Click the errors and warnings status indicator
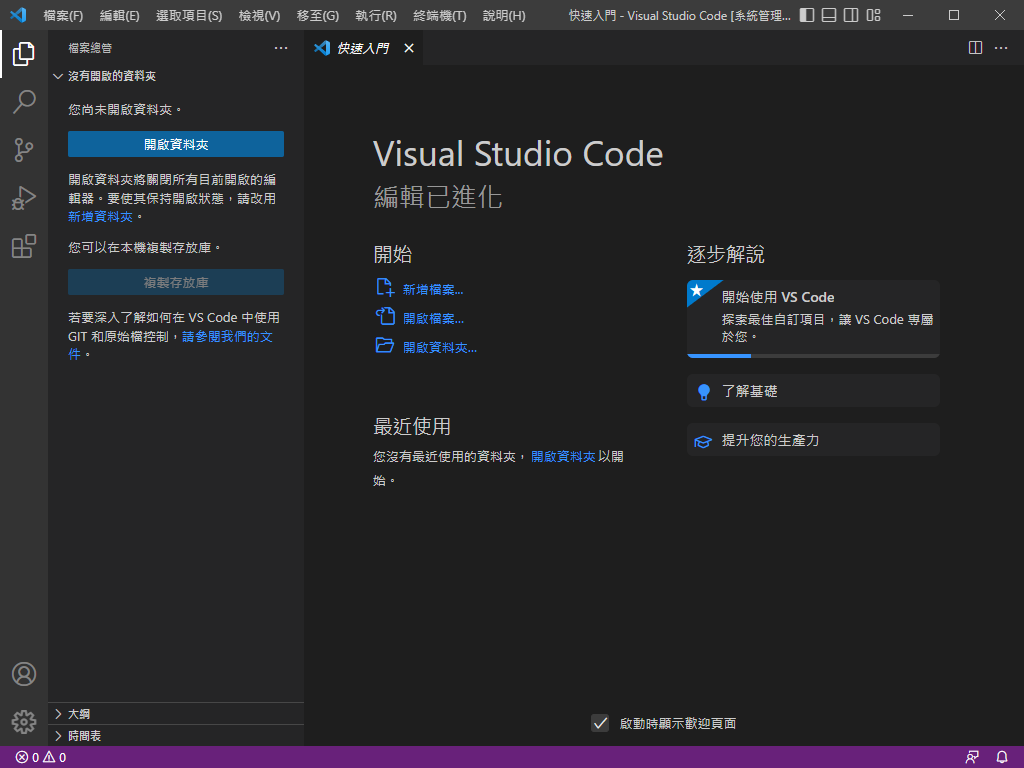Viewport: 1024px width, 768px height. (41, 757)
